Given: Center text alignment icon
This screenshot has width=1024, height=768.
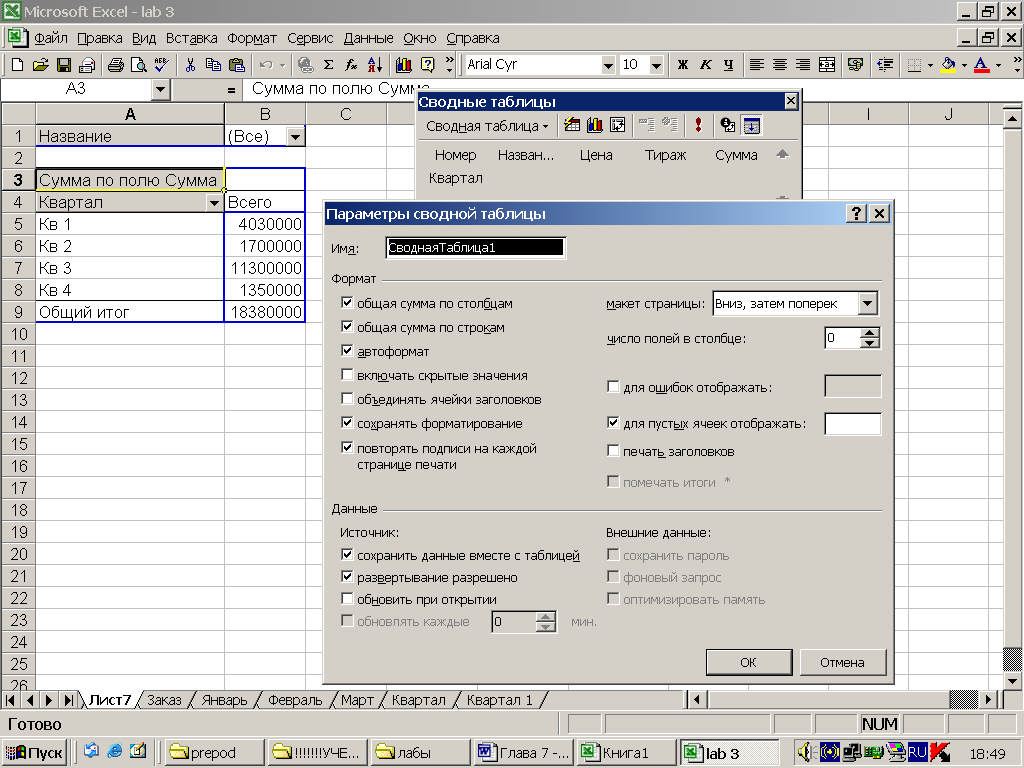Looking at the screenshot, I should 780,65.
